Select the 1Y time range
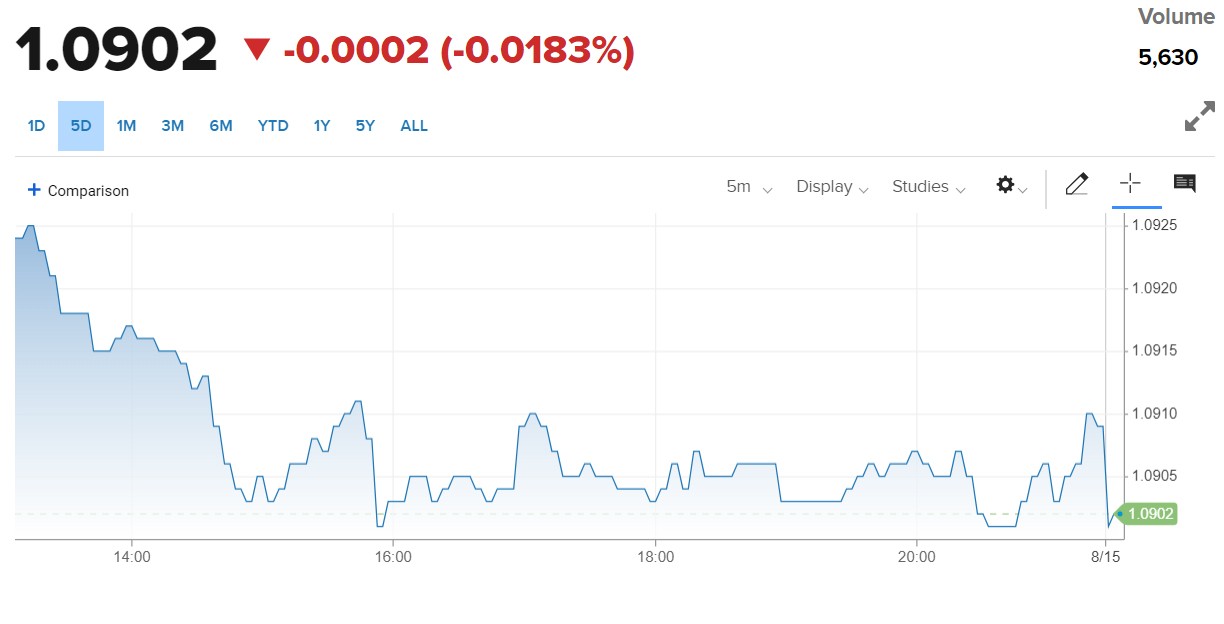 [x=321, y=126]
